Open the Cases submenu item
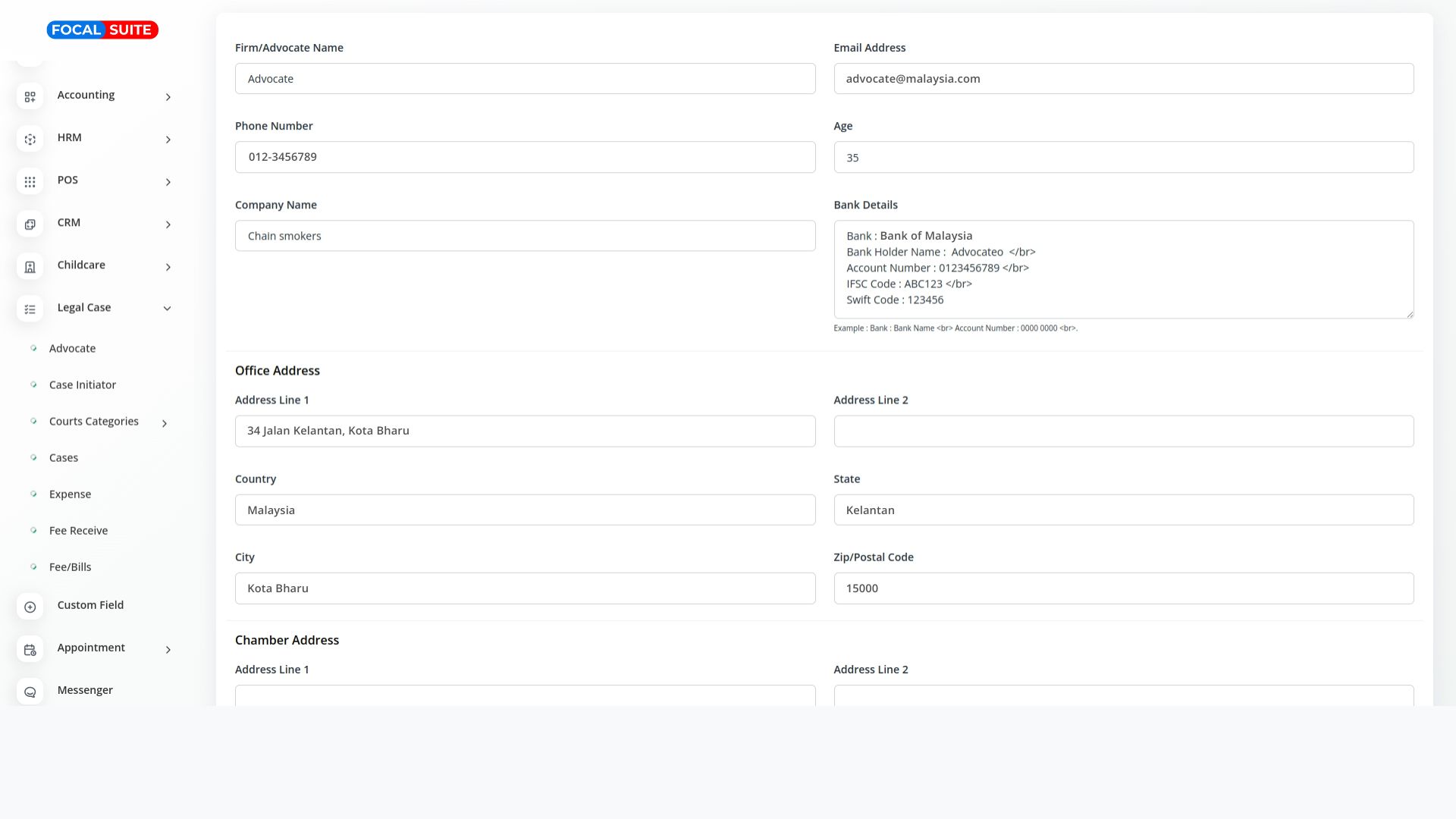This screenshot has width=1456, height=819. coord(64,457)
